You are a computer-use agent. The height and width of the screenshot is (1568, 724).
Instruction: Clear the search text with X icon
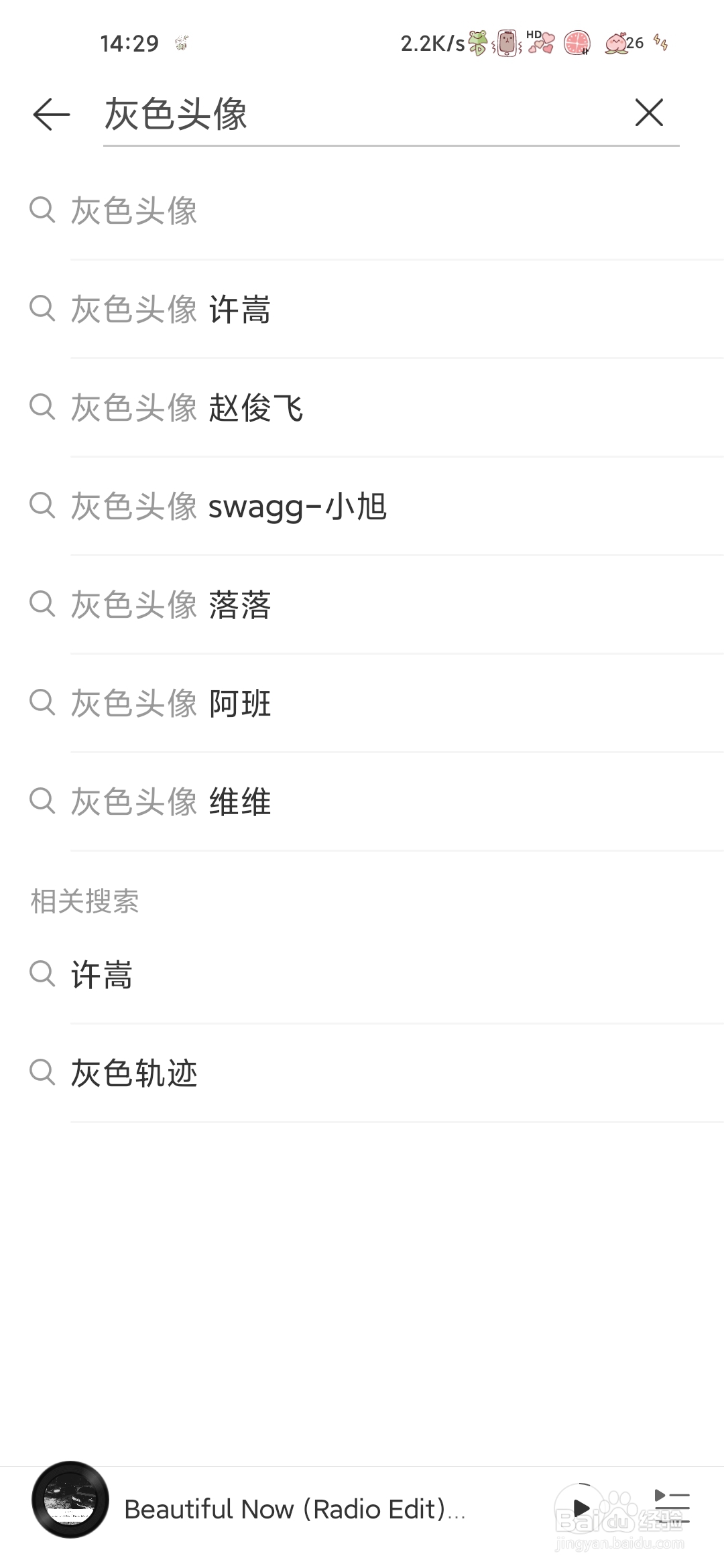648,113
